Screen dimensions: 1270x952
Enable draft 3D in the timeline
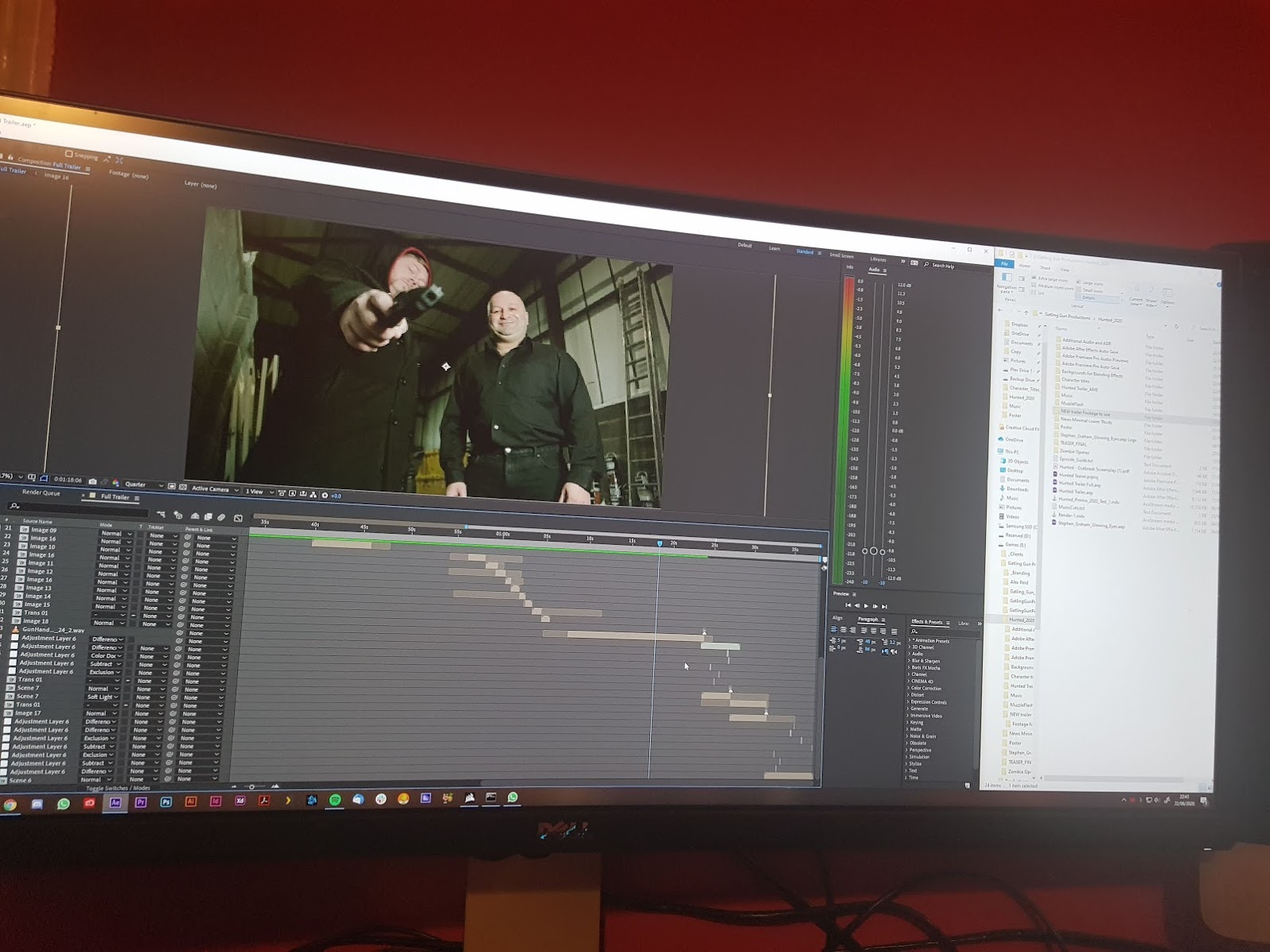(x=178, y=515)
